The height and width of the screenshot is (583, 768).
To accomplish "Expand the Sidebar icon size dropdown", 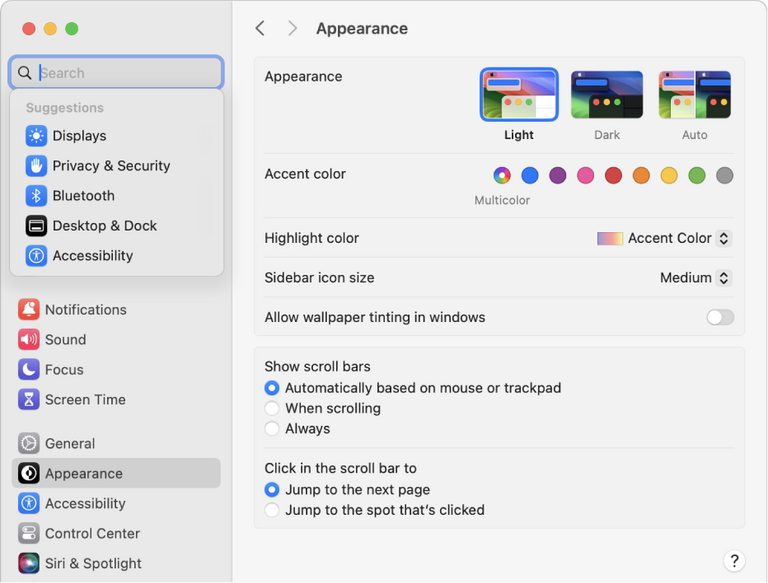I will click(696, 278).
